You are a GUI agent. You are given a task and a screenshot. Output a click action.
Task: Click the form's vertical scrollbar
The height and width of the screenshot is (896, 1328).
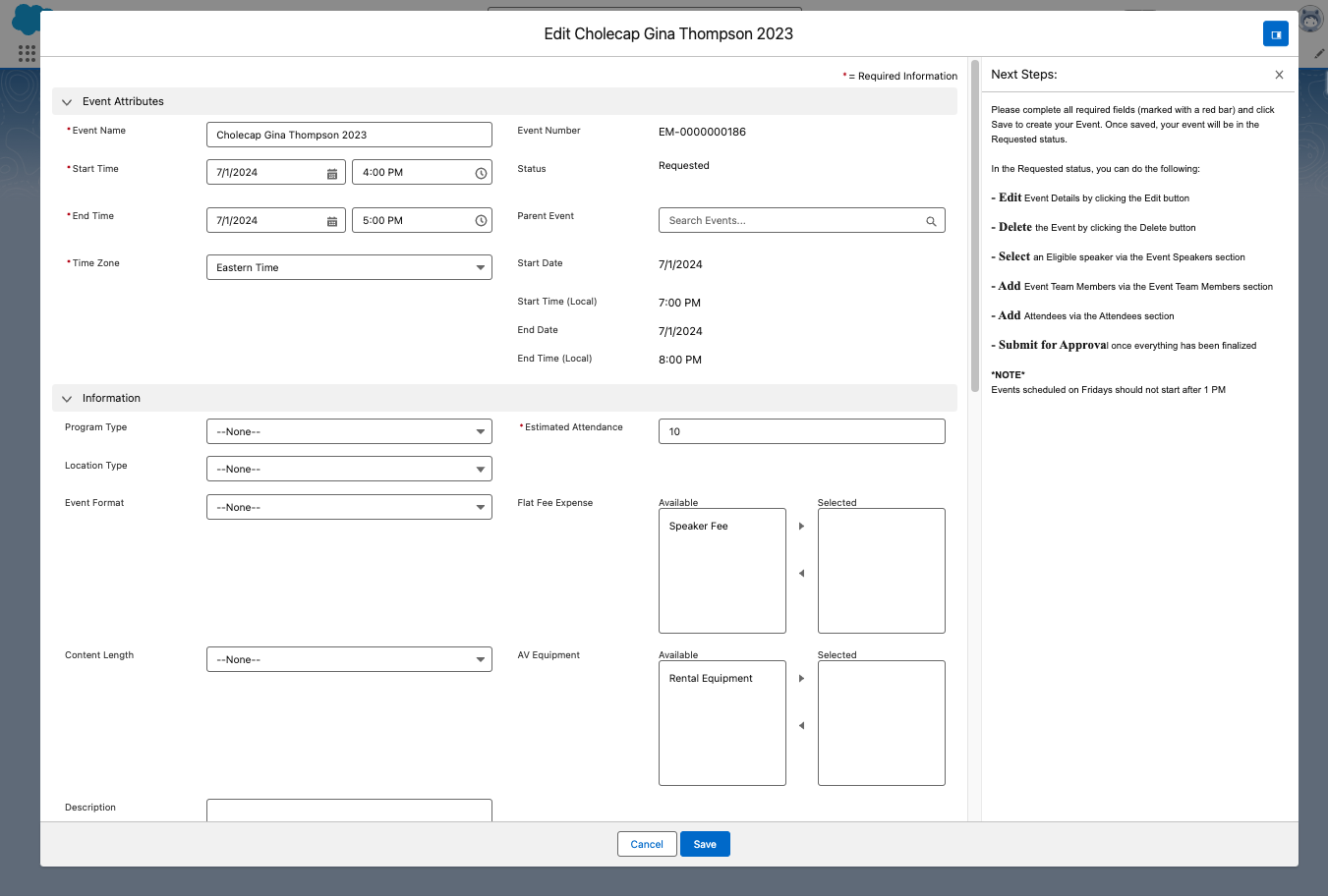pyautogui.click(x=974, y=226)
